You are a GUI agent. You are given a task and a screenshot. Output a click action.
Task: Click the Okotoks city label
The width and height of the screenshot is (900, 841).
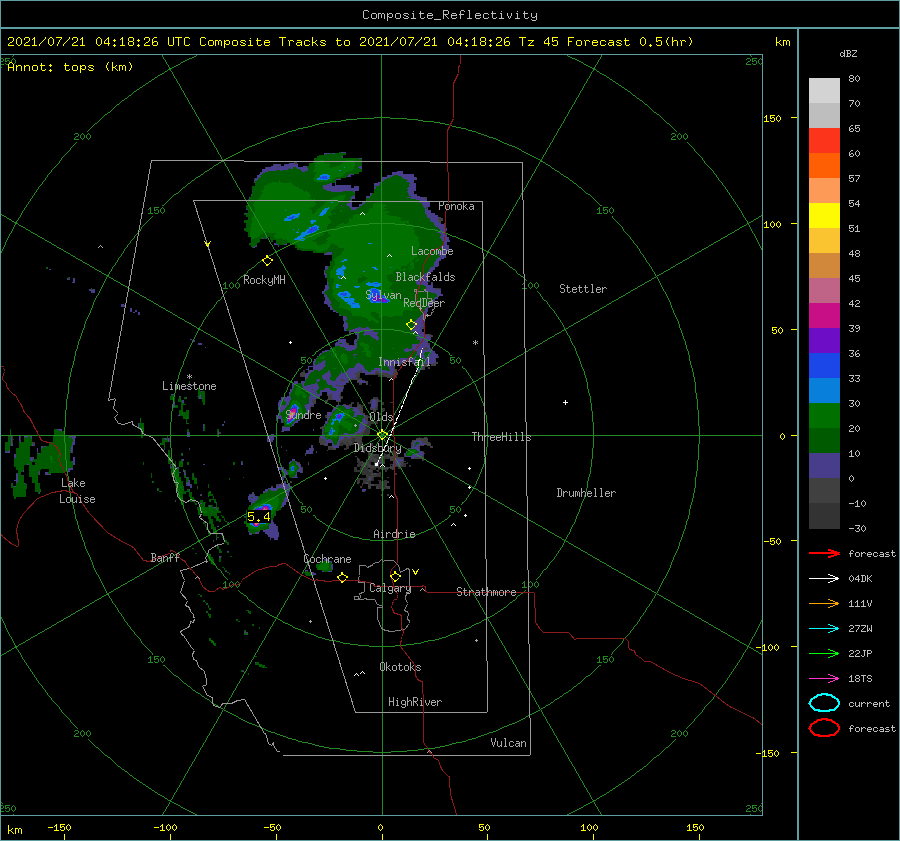point(400,667)
